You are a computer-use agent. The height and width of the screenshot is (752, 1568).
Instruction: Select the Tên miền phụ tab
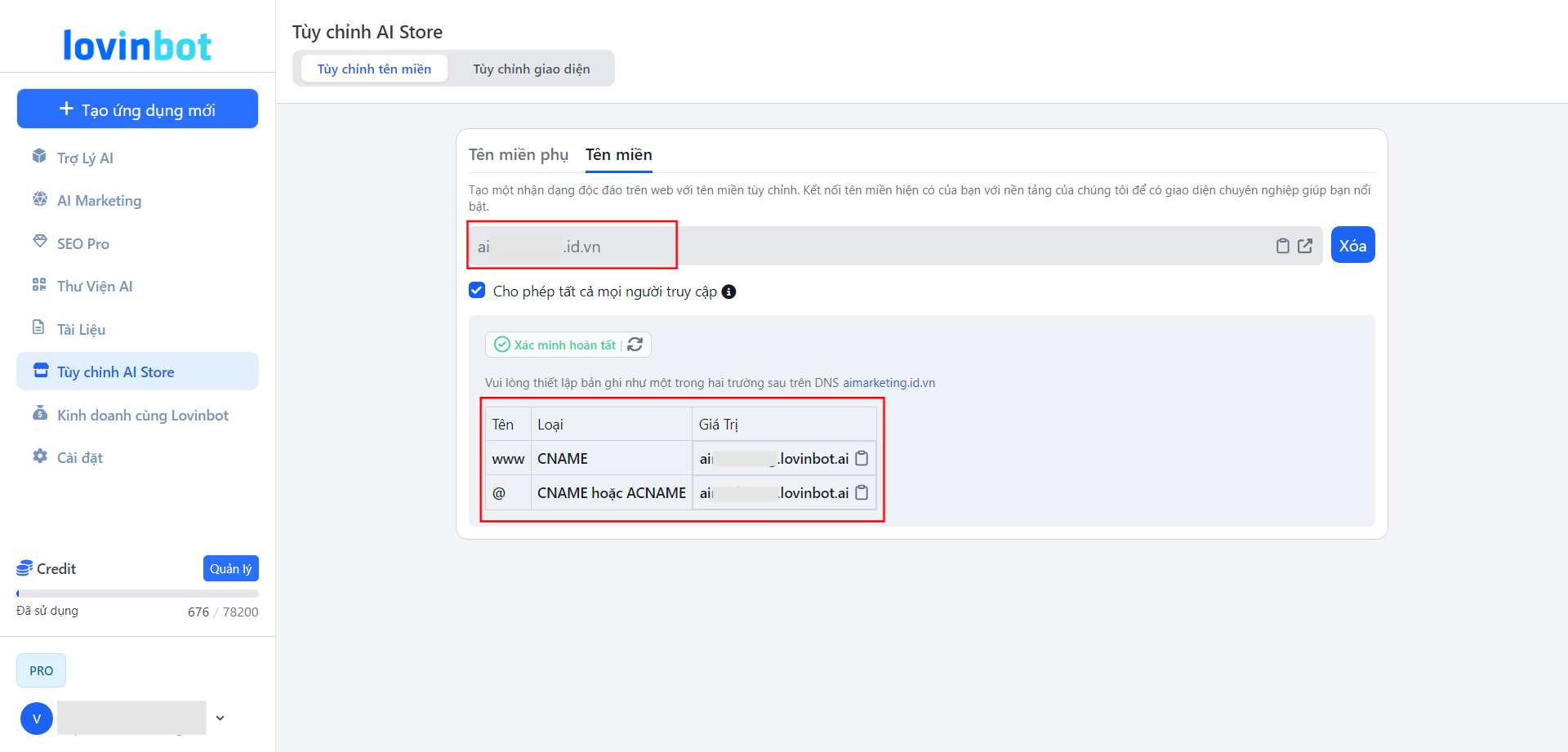click(x=519, y=154)
